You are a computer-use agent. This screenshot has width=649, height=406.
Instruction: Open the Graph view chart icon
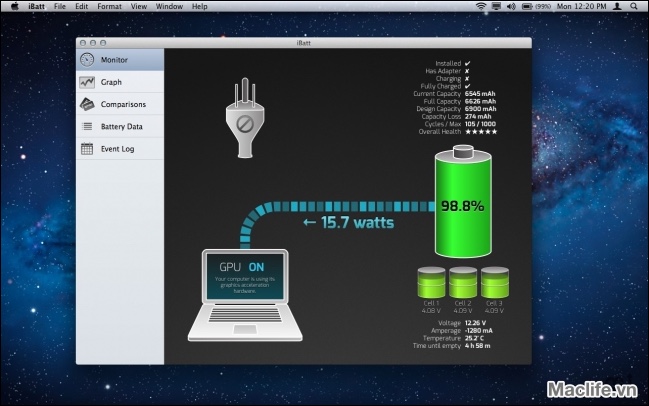tap(87, 82)
